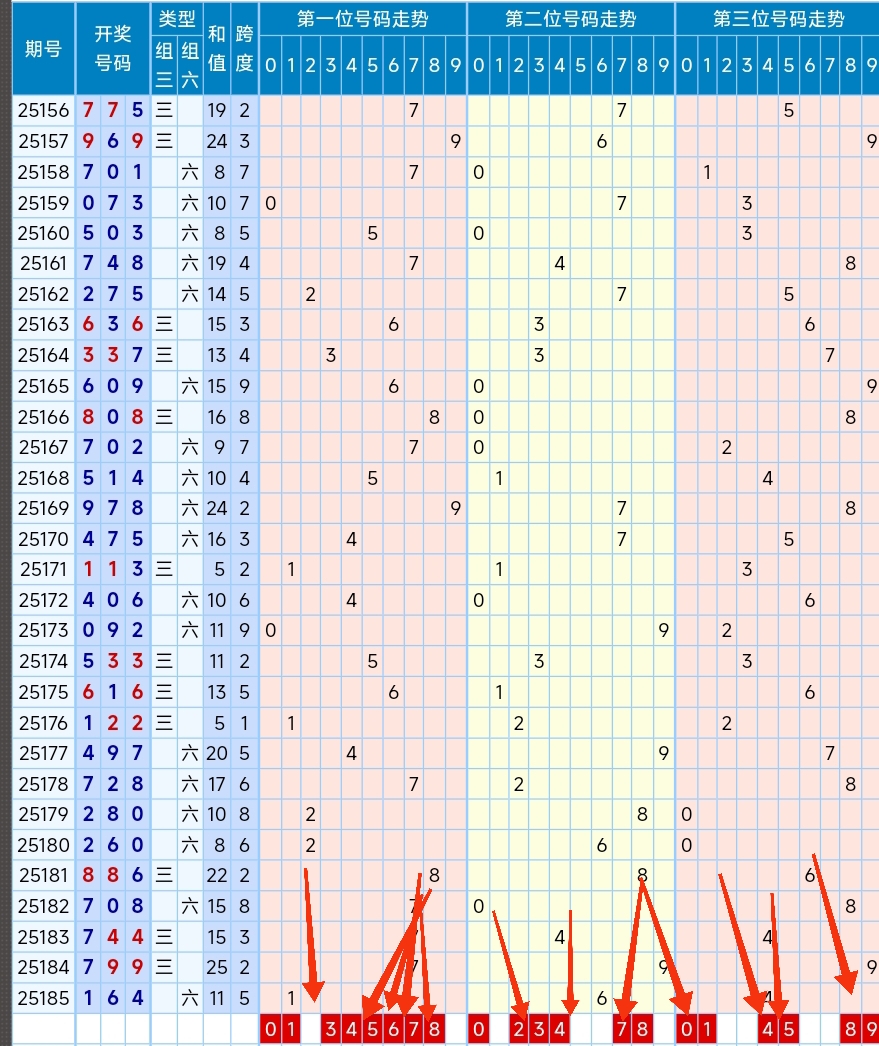Click red prediction box 8 under 第三位号码走势

point(850,1029)
